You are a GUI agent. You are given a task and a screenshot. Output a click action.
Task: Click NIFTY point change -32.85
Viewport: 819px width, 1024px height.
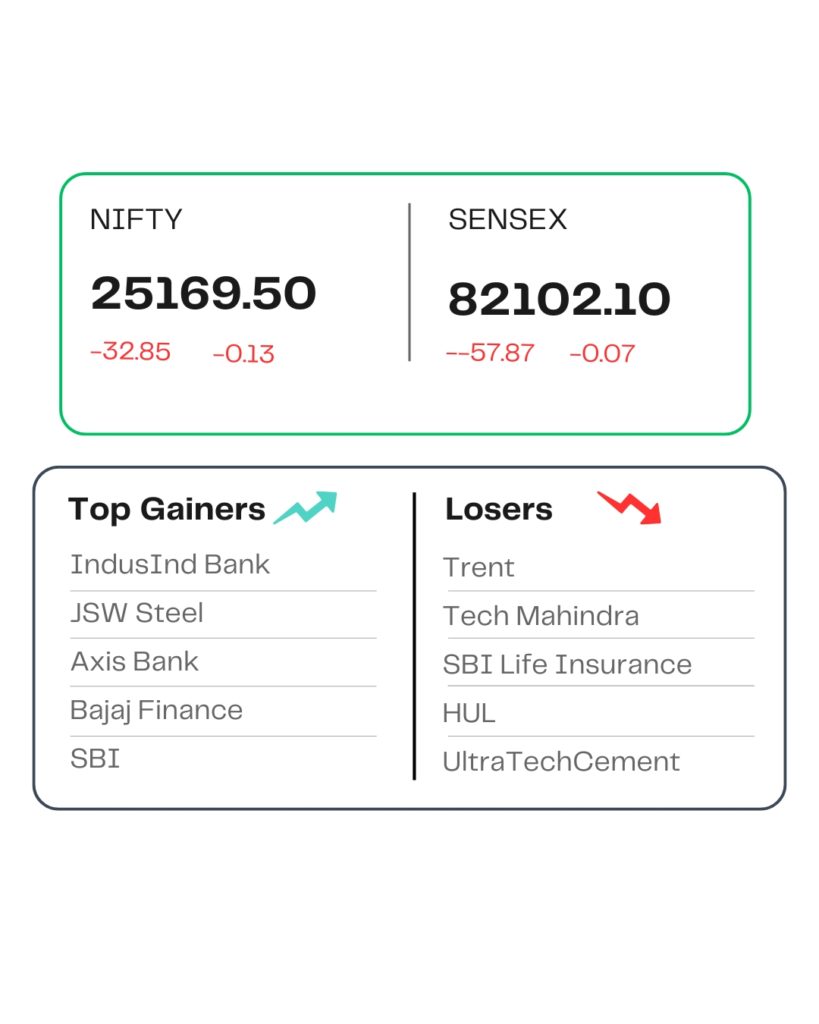pos(131,351)
